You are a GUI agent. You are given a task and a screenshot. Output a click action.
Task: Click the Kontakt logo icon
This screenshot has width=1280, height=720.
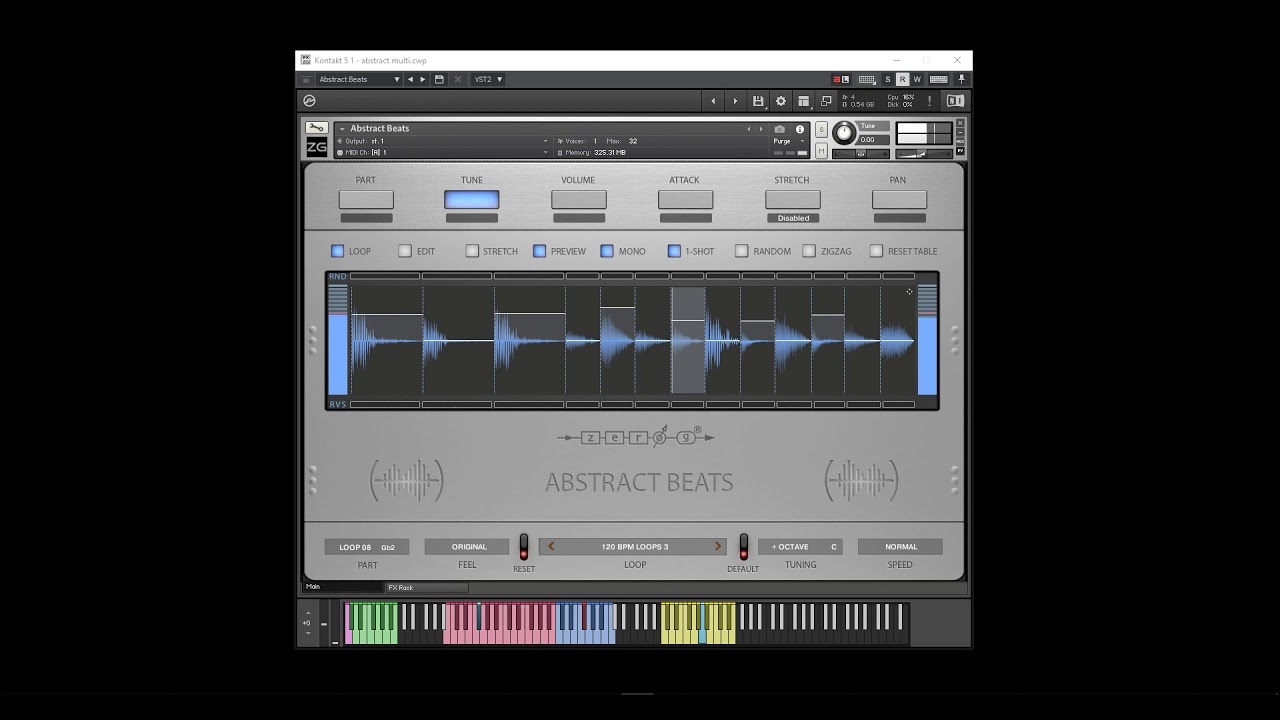click(x=309, y=101)
